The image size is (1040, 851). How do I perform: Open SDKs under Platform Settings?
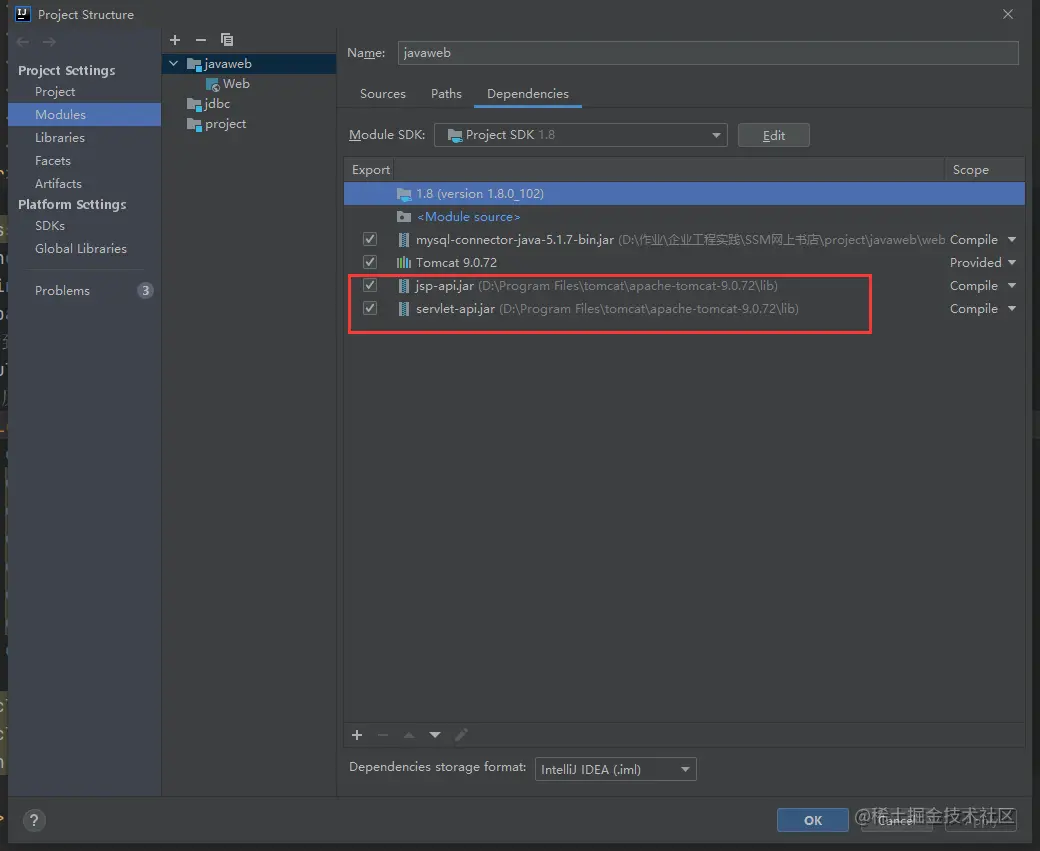pyautogui.click(x=50, y=226)
